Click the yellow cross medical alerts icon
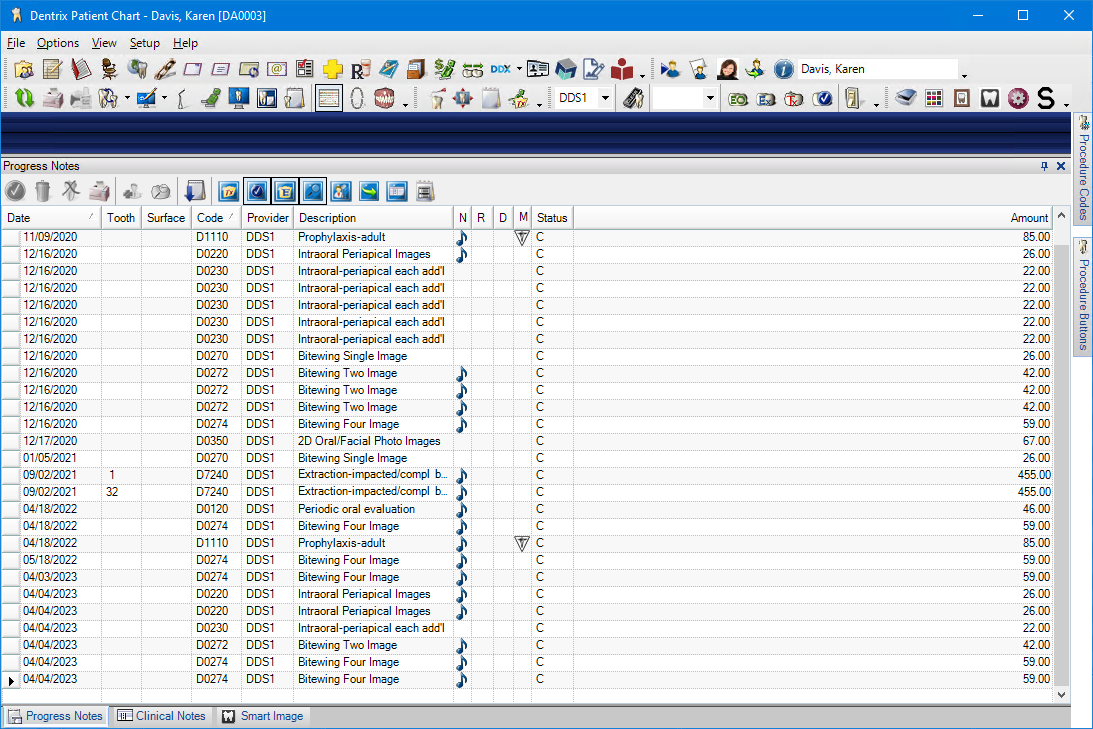This screenshot has height=729, width=1093. coord(333,69)
